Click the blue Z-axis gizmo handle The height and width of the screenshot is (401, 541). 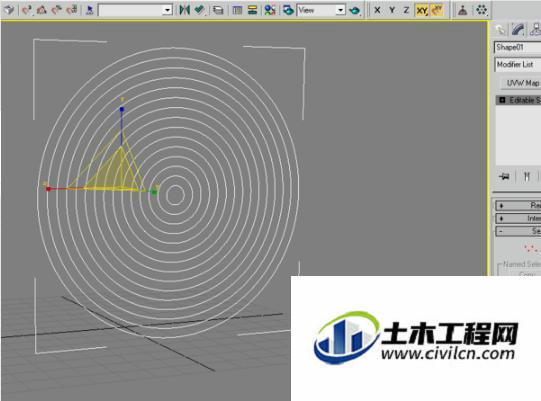point(121,109)
